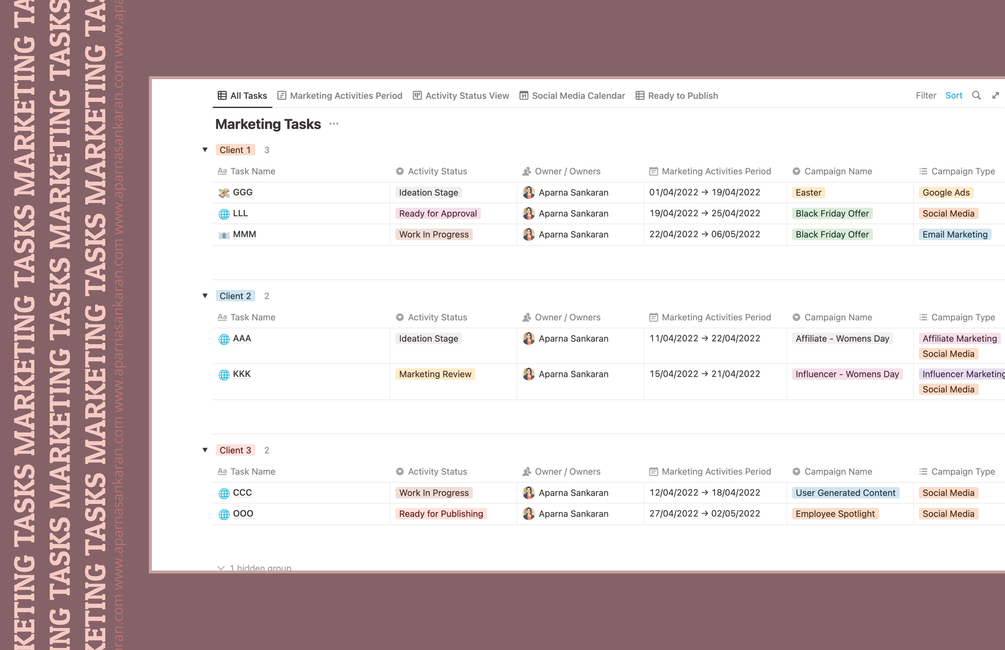The image size is (1005, 650).
Task: Click the date range 01/04/2022 → 19/04/2022
Action: pos(704,192)
